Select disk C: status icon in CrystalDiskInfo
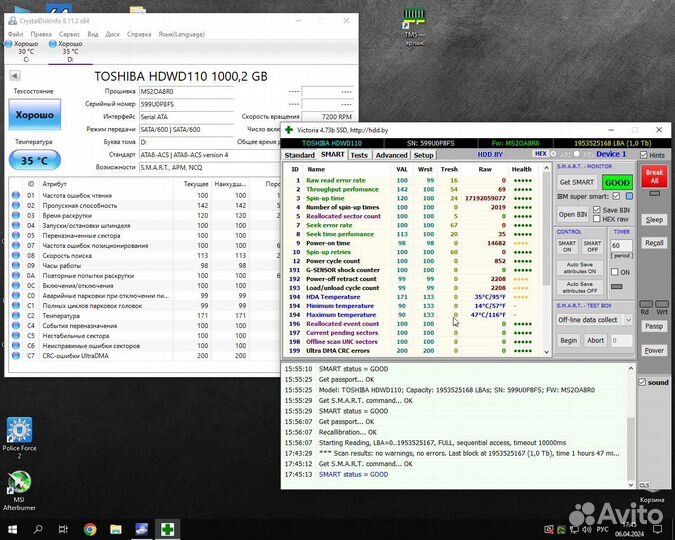The width and height of the screenshot is (675, 540). click(9, 43)
